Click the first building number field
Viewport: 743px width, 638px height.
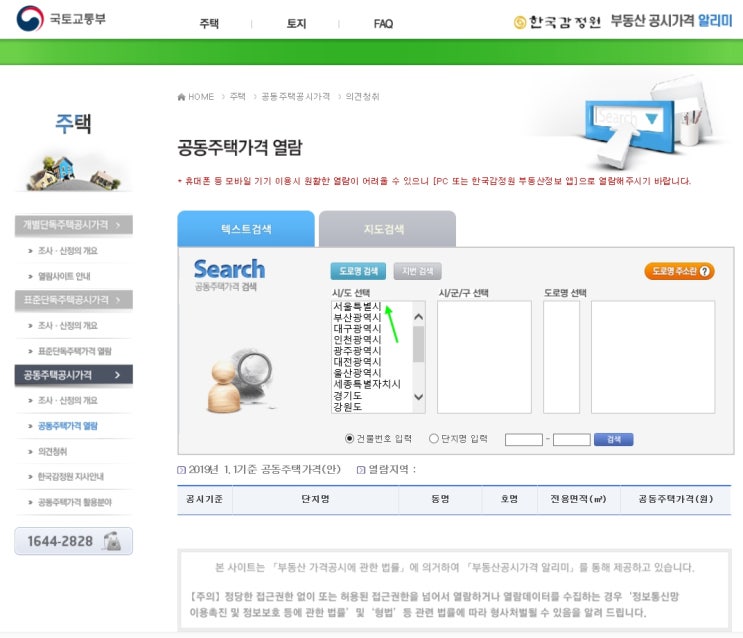[524, 439]
